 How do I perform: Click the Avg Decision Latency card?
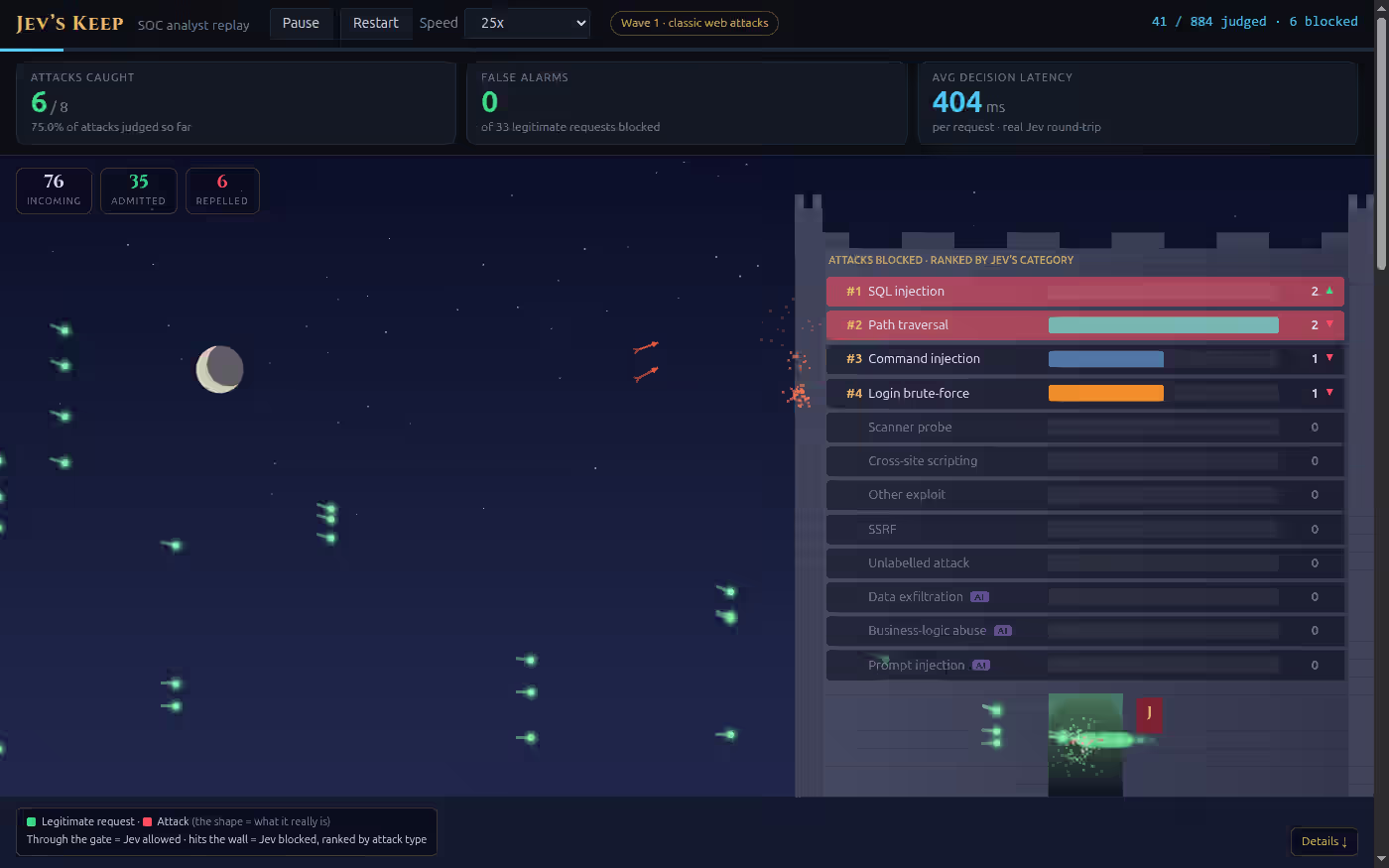(x=1138, y=103)
